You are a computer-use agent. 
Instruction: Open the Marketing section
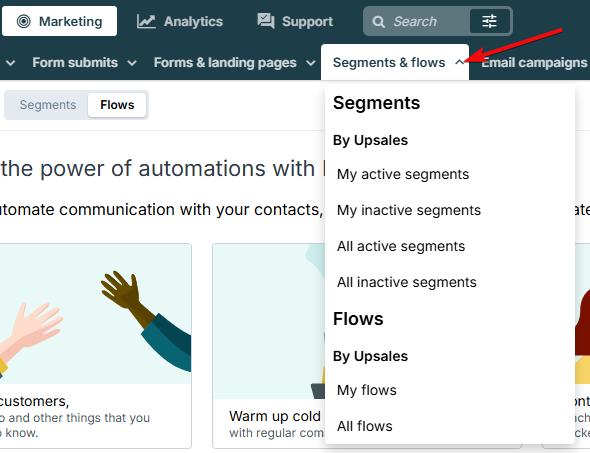(x=59, y=21)
